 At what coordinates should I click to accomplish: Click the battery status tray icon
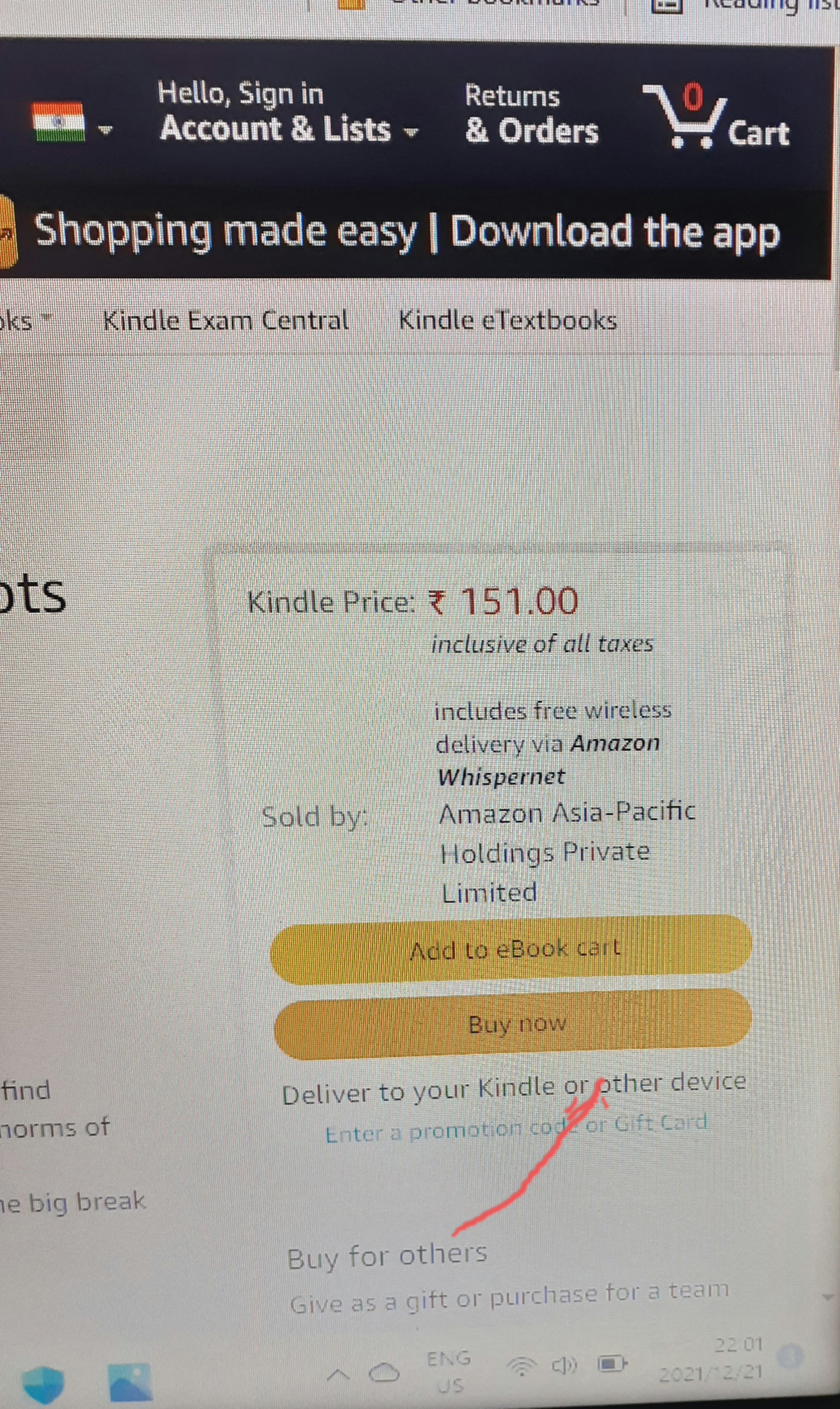click(x=613, y=1364)
